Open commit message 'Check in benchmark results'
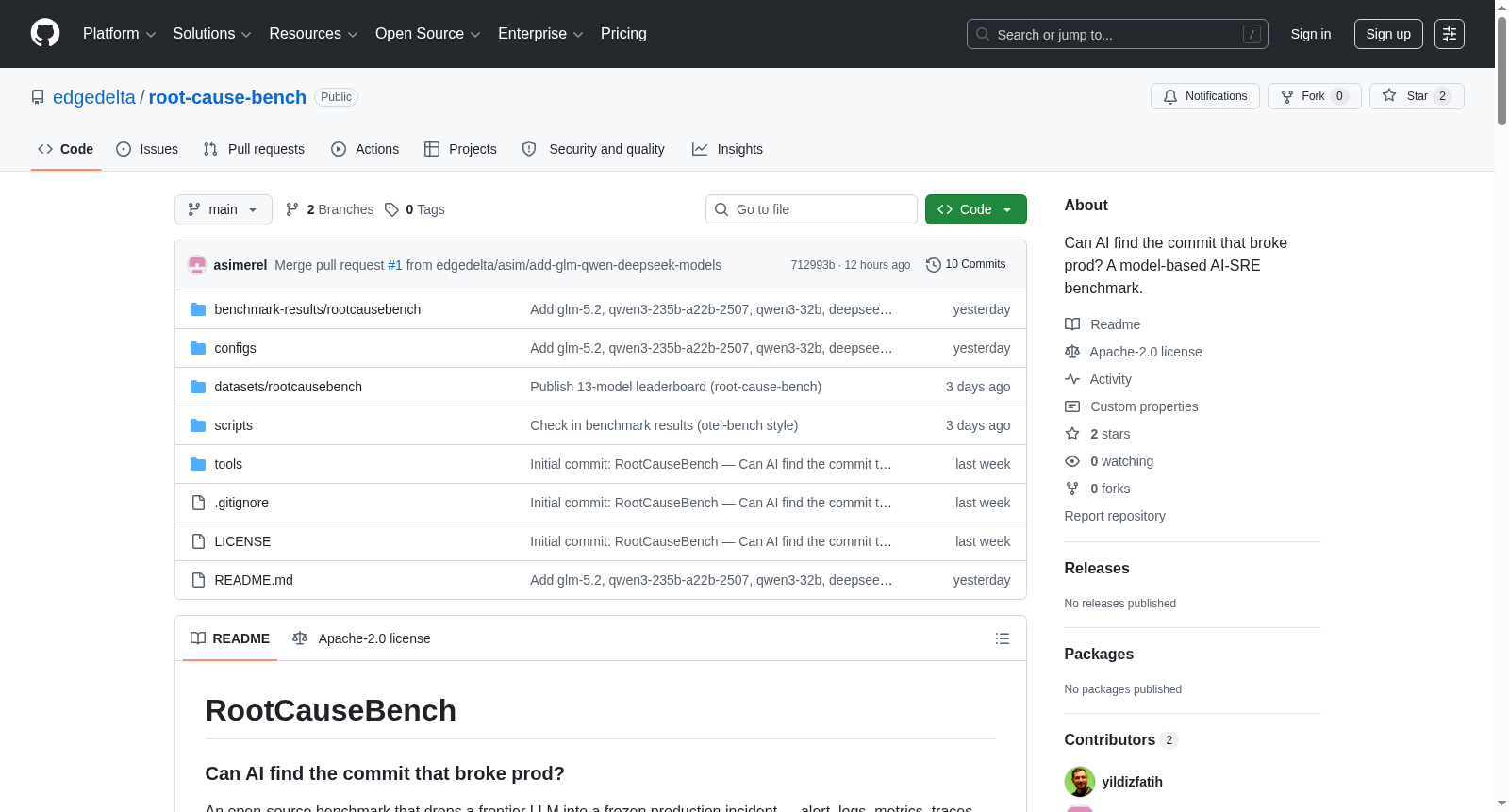Screen dimensions: 1509x812 coord(664,425)
